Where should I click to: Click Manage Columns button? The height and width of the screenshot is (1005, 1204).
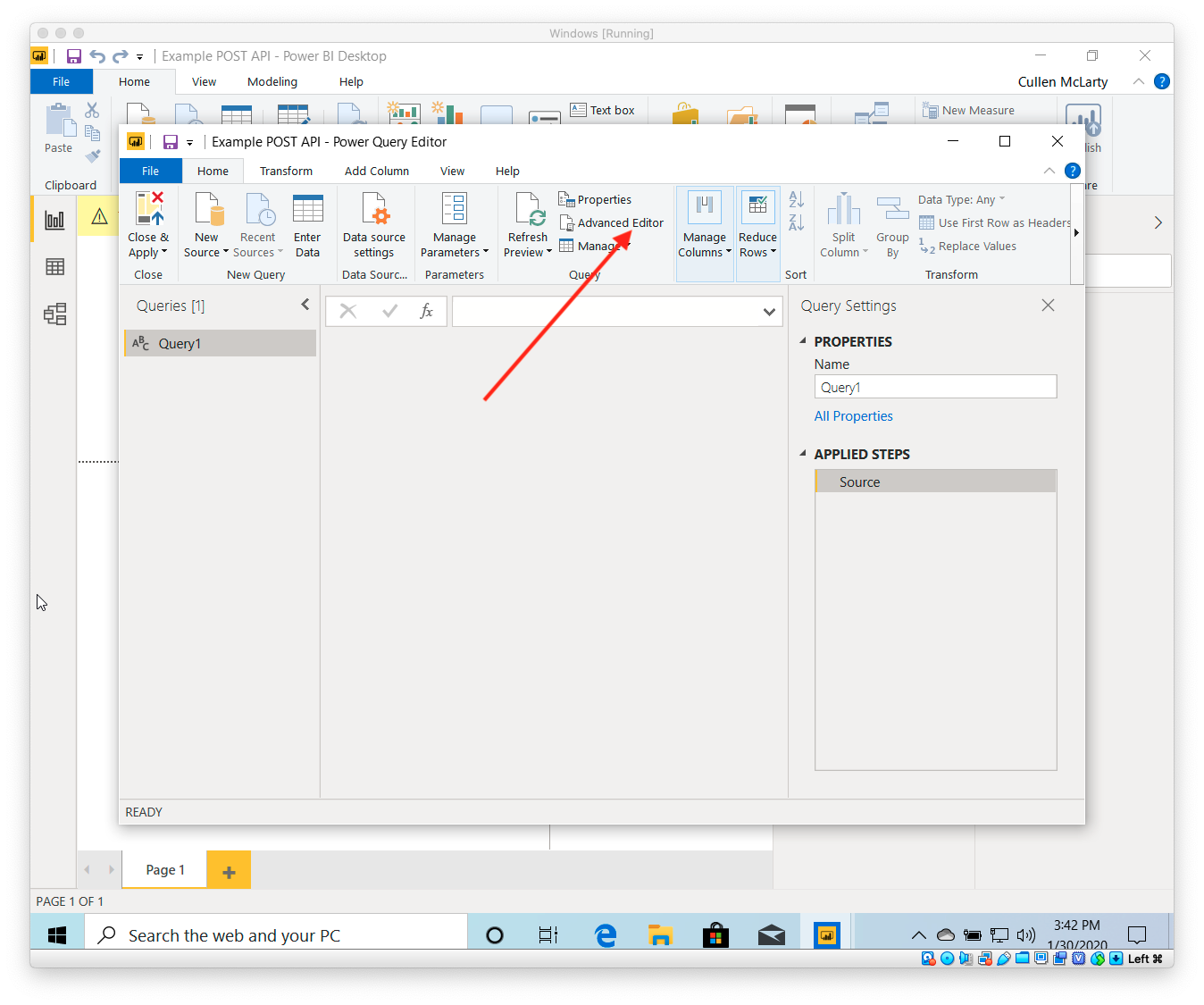click(x=705, y=234)
